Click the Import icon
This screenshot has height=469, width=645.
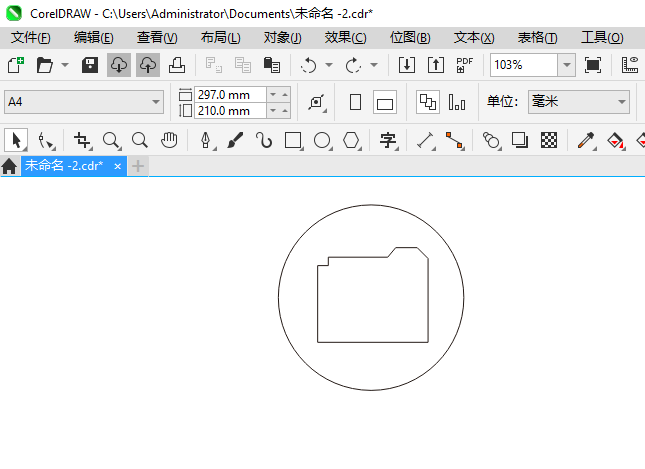coord(407,65)
